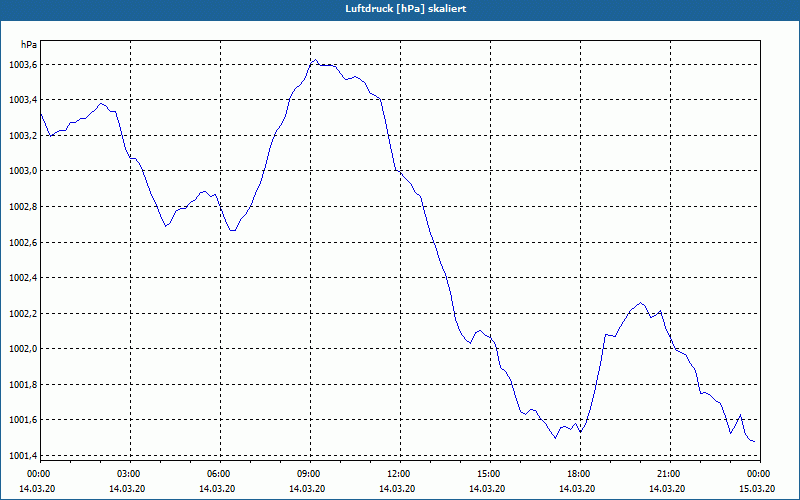Select the 09:00 time axis label
This screenshot has height=500, width=800.
coord(311,474)
